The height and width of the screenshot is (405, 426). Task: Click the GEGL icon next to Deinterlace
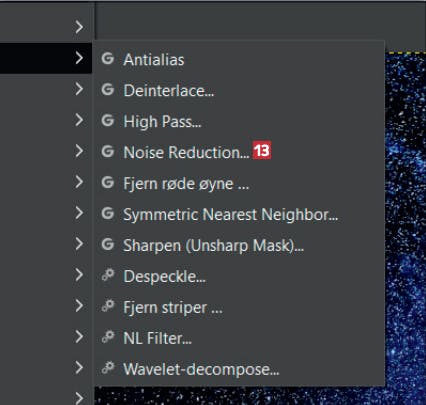pos(108,90)
